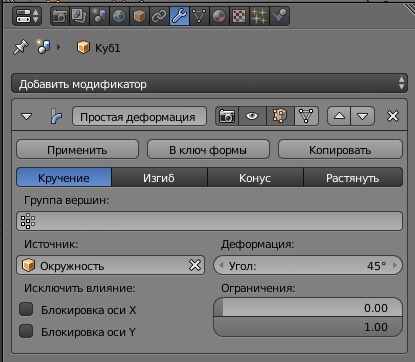Select the Изгиб deform mode

coord(159,177)
